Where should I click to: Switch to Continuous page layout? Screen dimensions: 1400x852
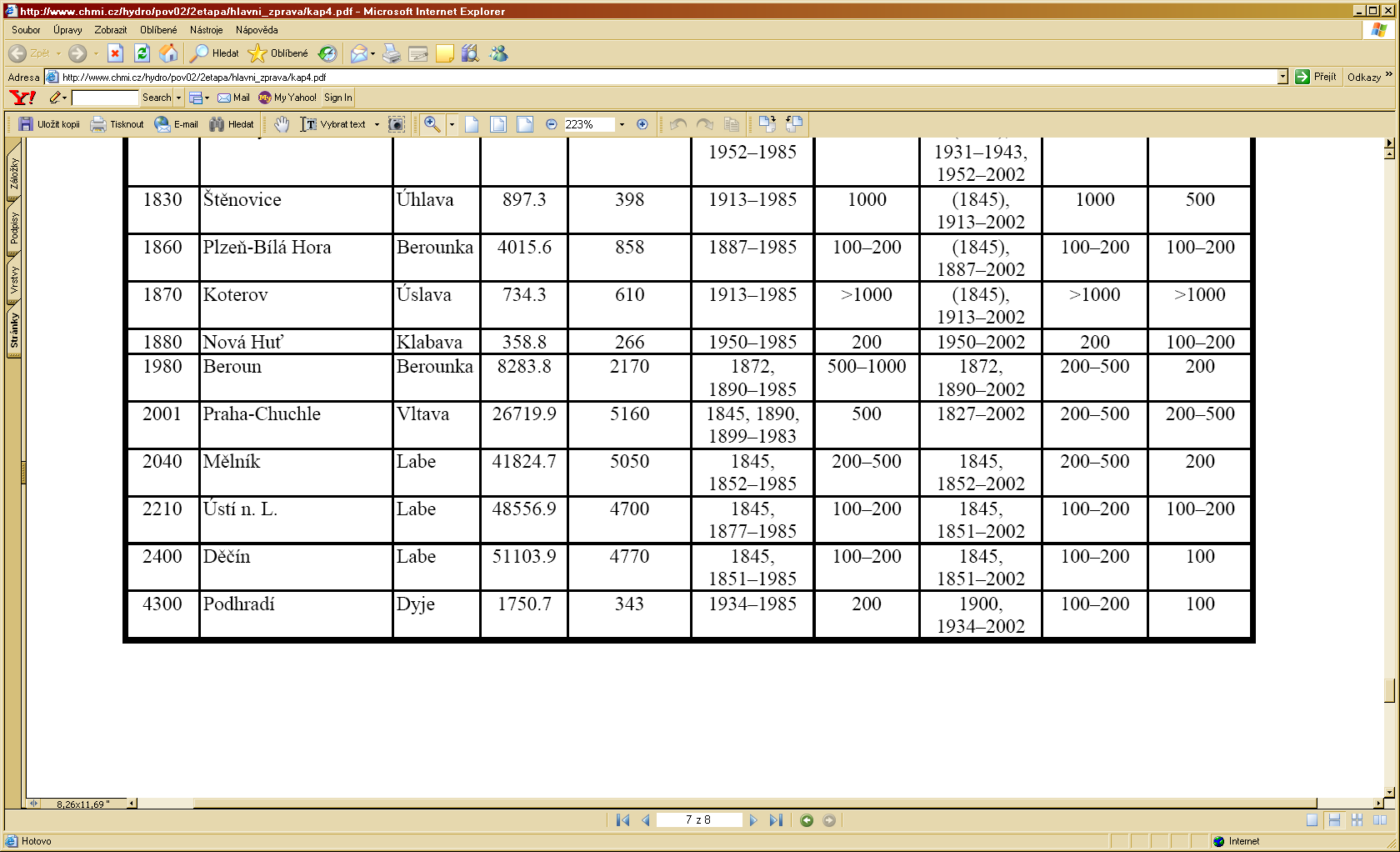coord(1335,820)
